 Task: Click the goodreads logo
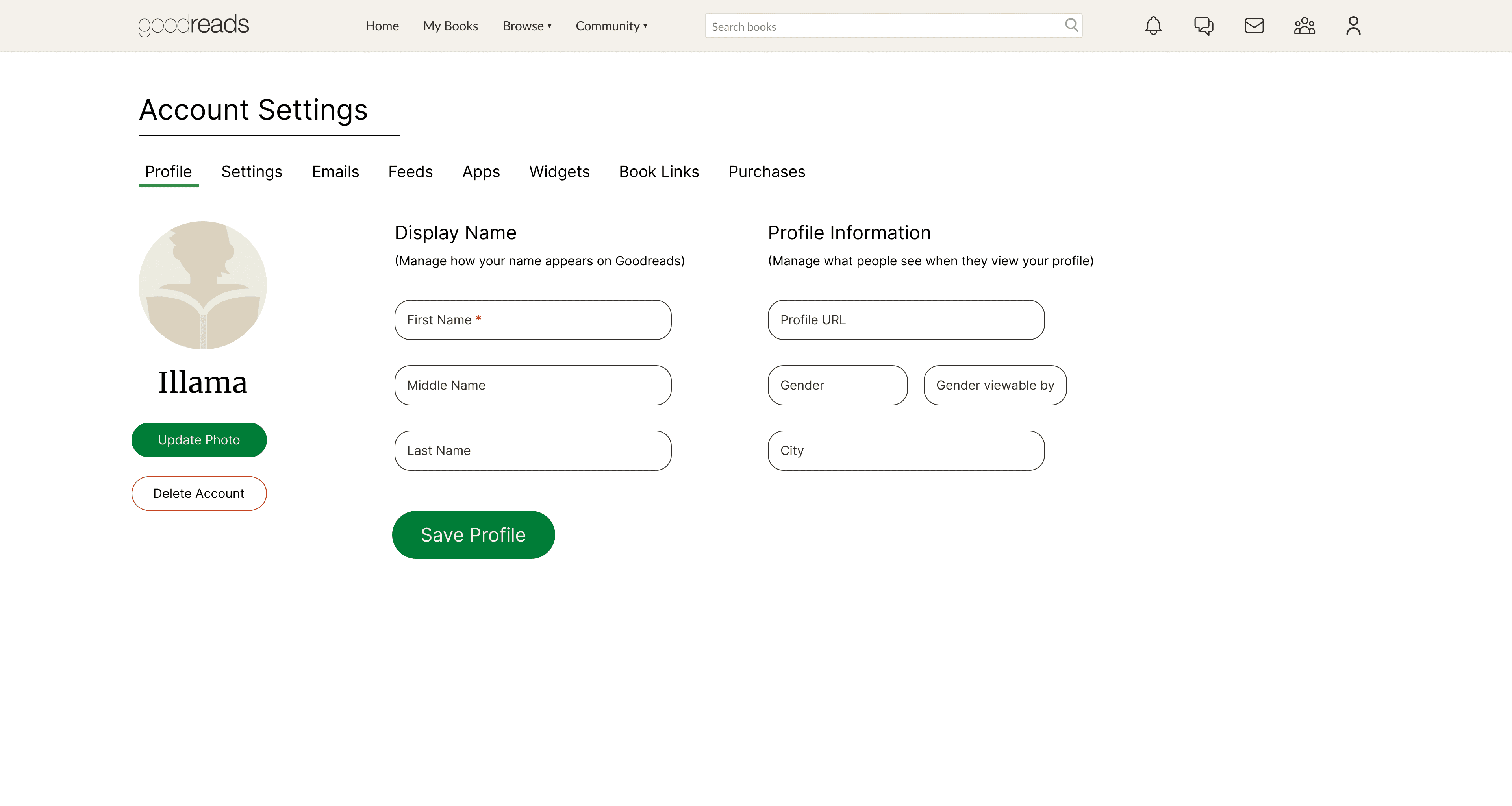[x=194, y=25]
